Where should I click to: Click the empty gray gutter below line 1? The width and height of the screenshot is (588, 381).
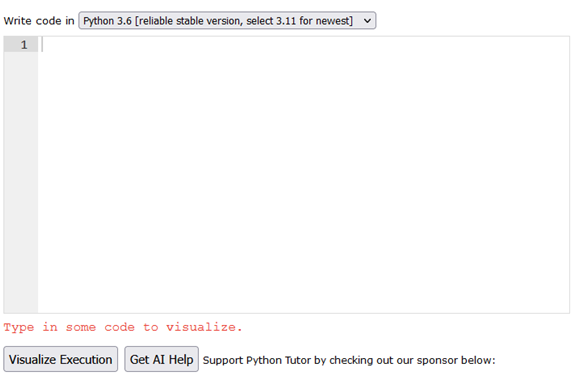coord(21,182)
